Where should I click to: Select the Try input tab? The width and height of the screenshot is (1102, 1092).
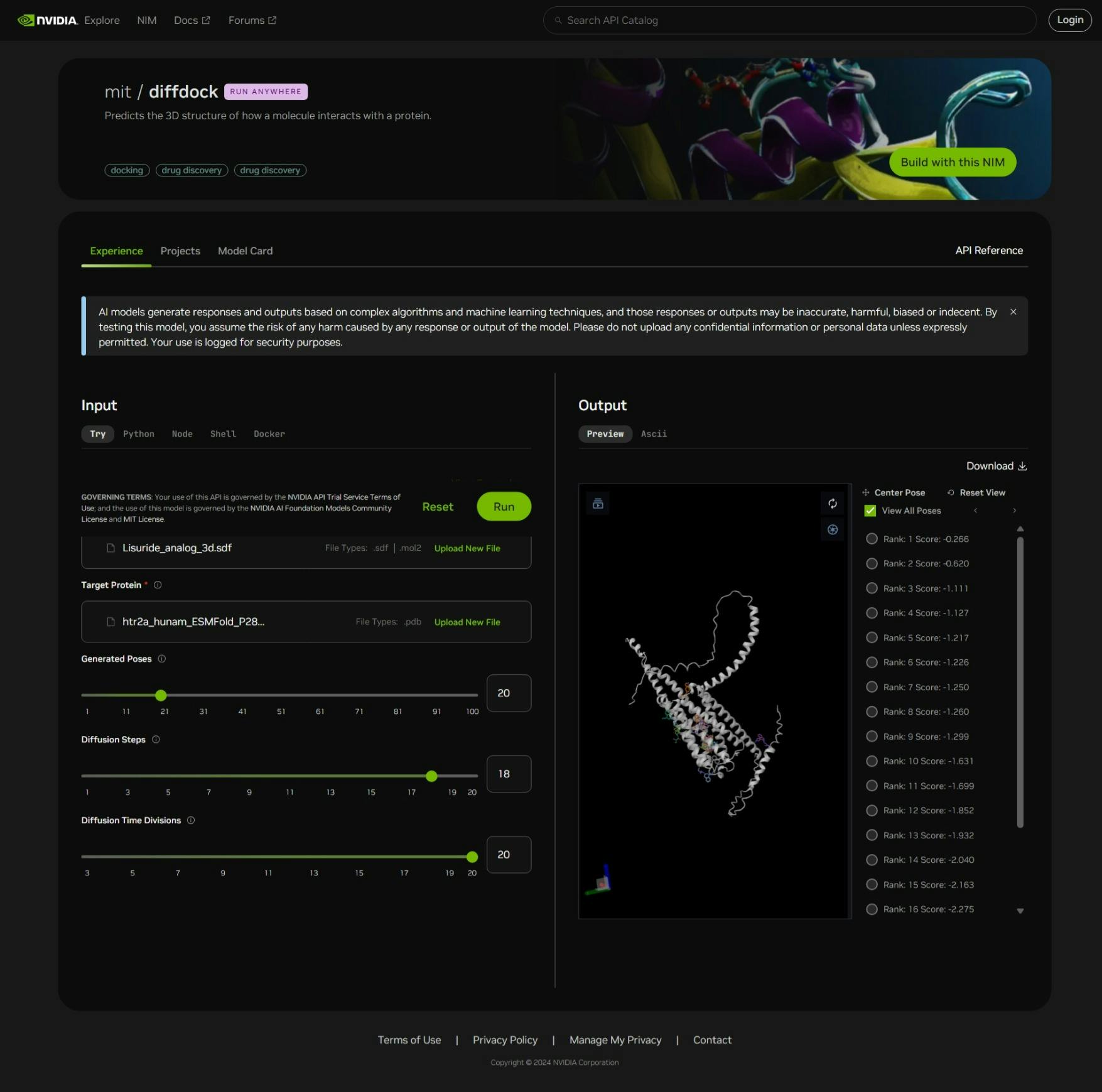point(97,434)
